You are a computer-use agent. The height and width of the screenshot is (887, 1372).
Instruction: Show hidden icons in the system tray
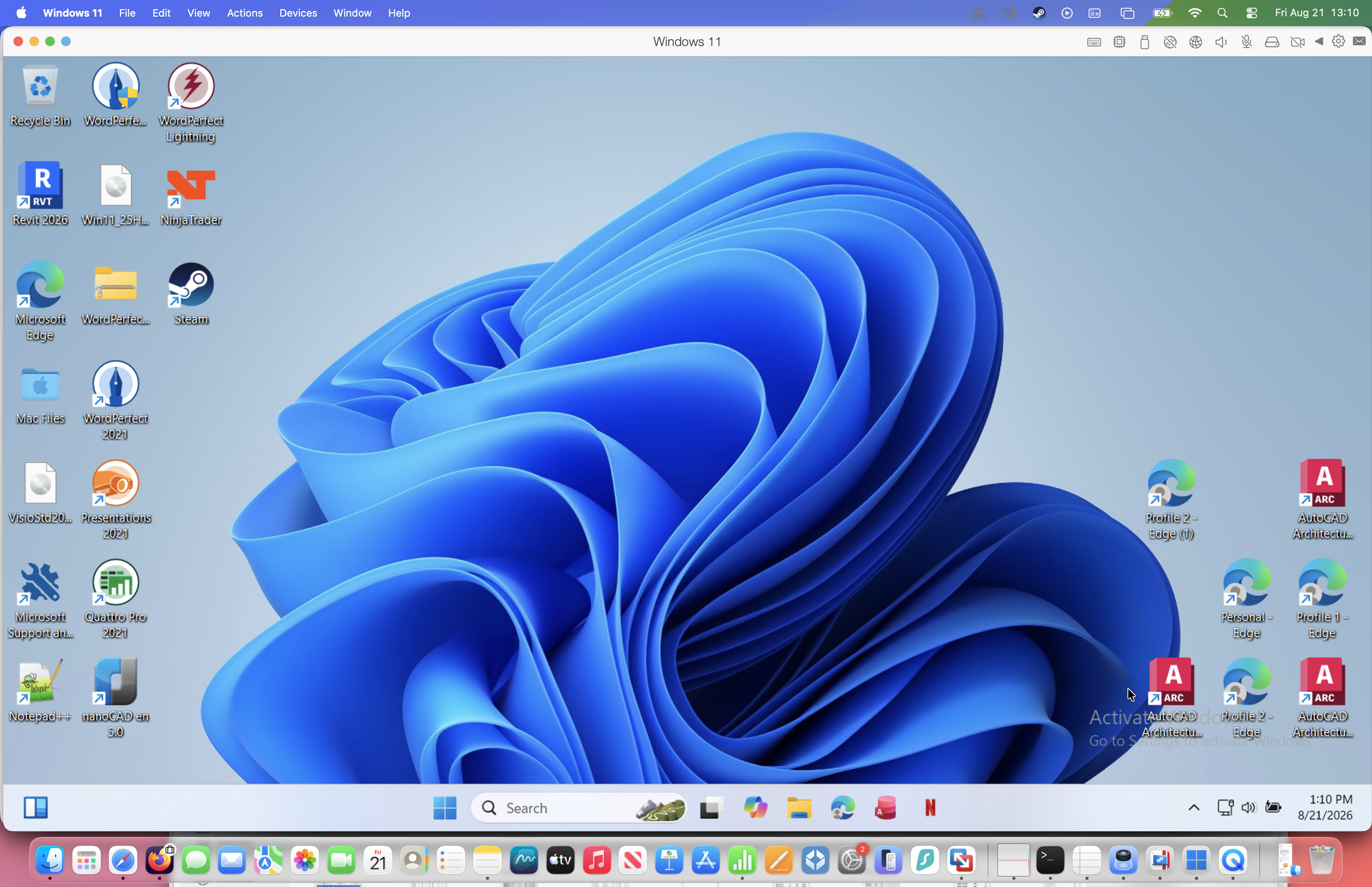click(x=1194, y=808)
